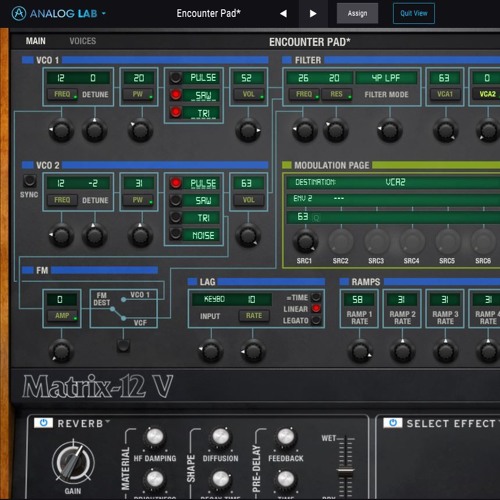Viewport: 500px width, 500px height.
Task: Click the Filter frequency knob
Action: (x=304, y=130)
